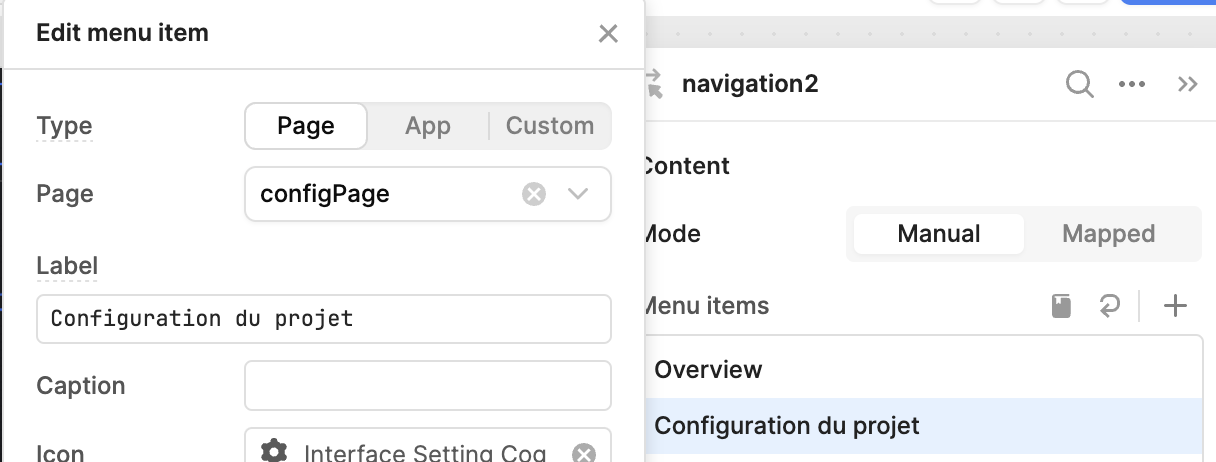Click the navigation2 component cursor icon
The image size is (1216, 462).
pos(654,84)
